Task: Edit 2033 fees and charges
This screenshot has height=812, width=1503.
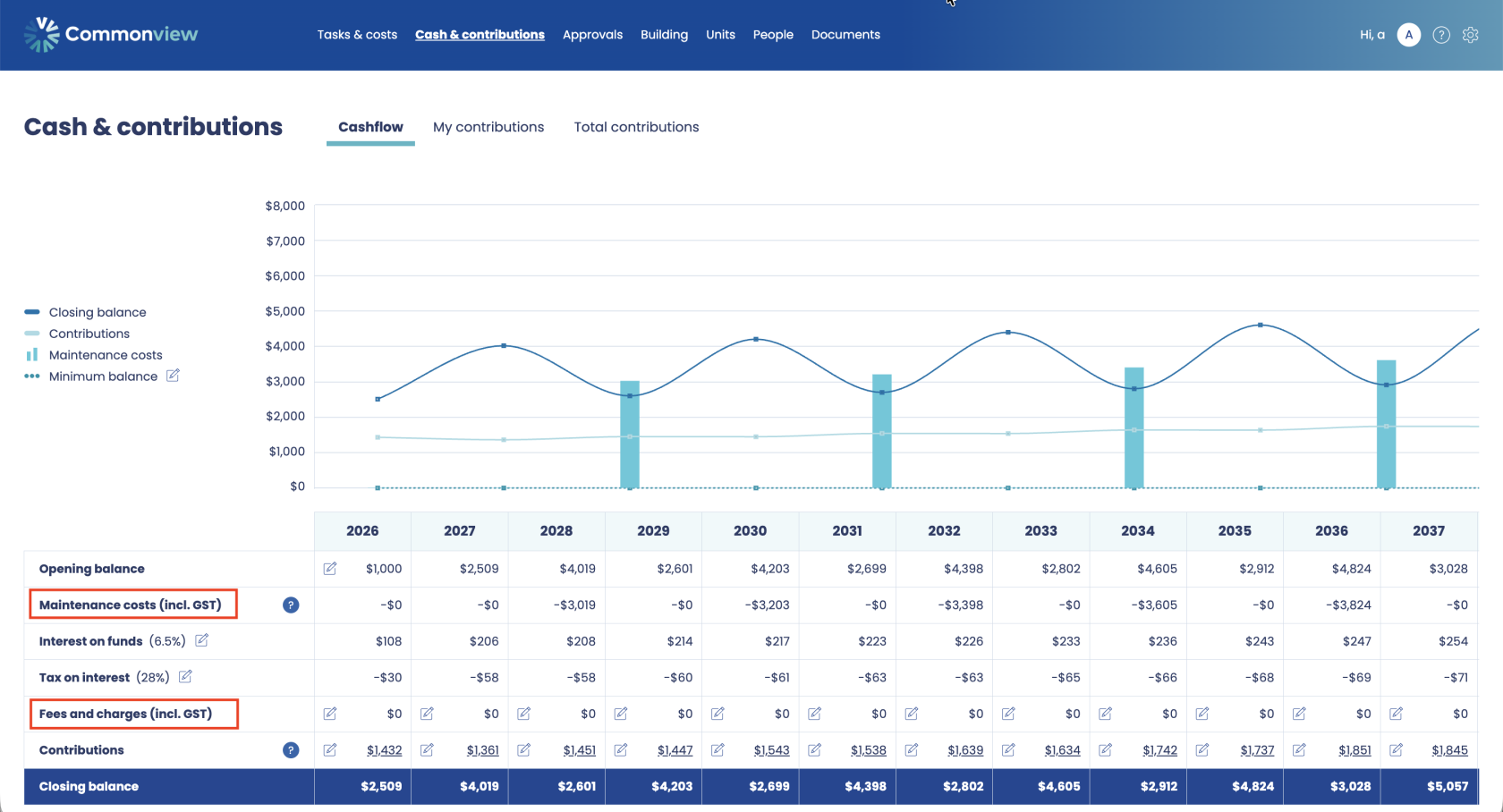Action: click(1008, 714)
